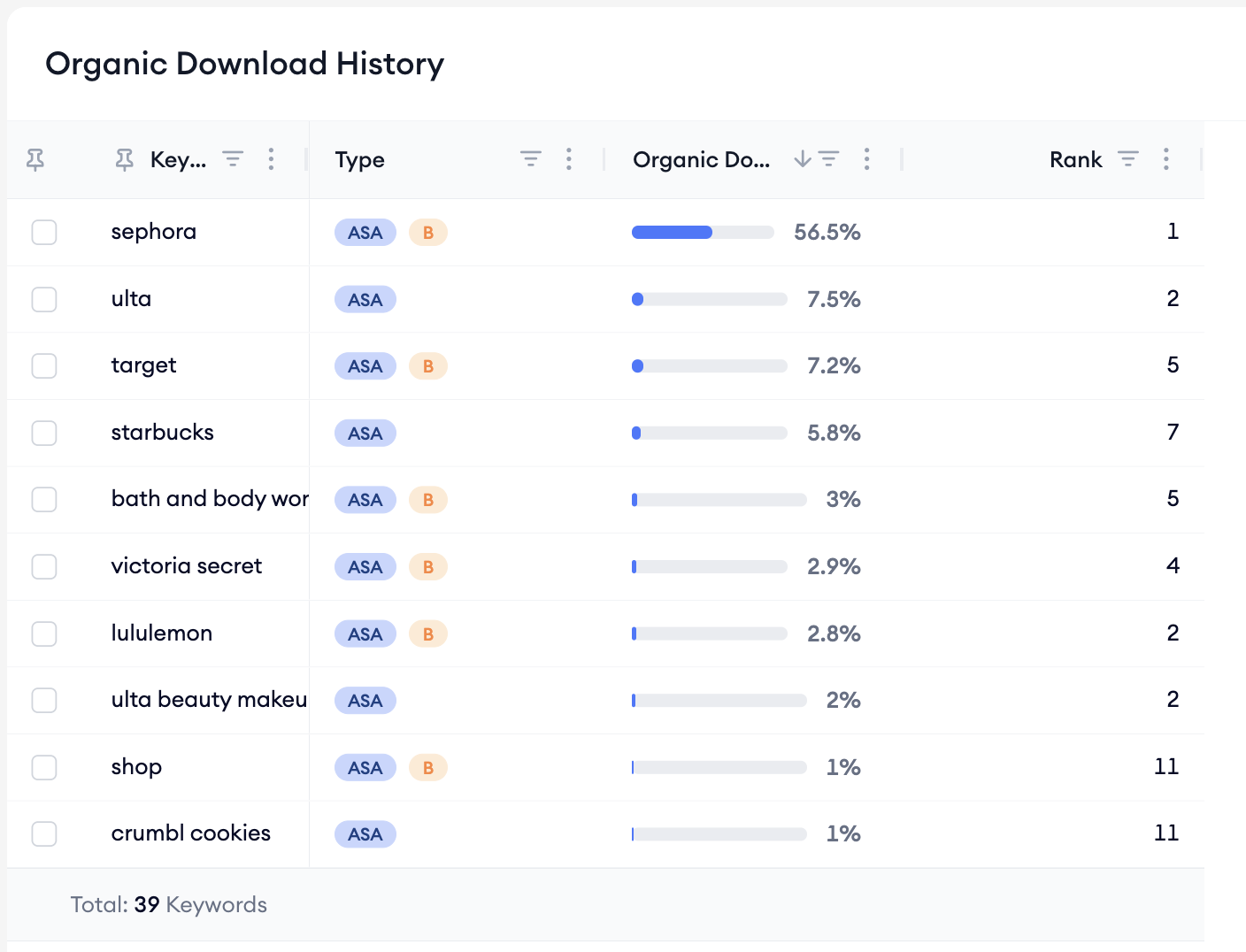Image resolution: width=1246 pixels, height=952 pixels.
Task: Click the B badge in sephora row
Action: tap(428, 233)
